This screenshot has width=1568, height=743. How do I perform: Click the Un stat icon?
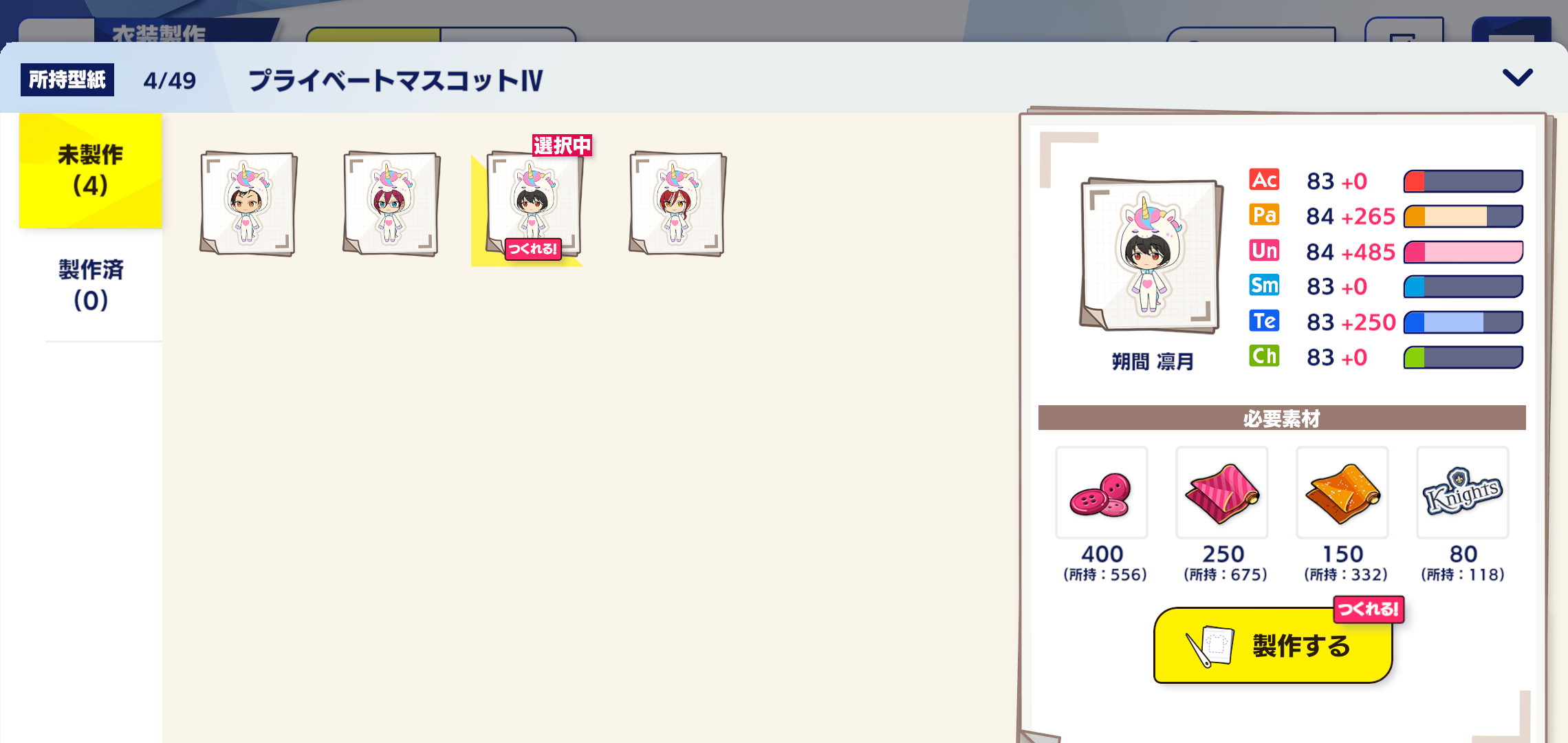(1264, 250)
